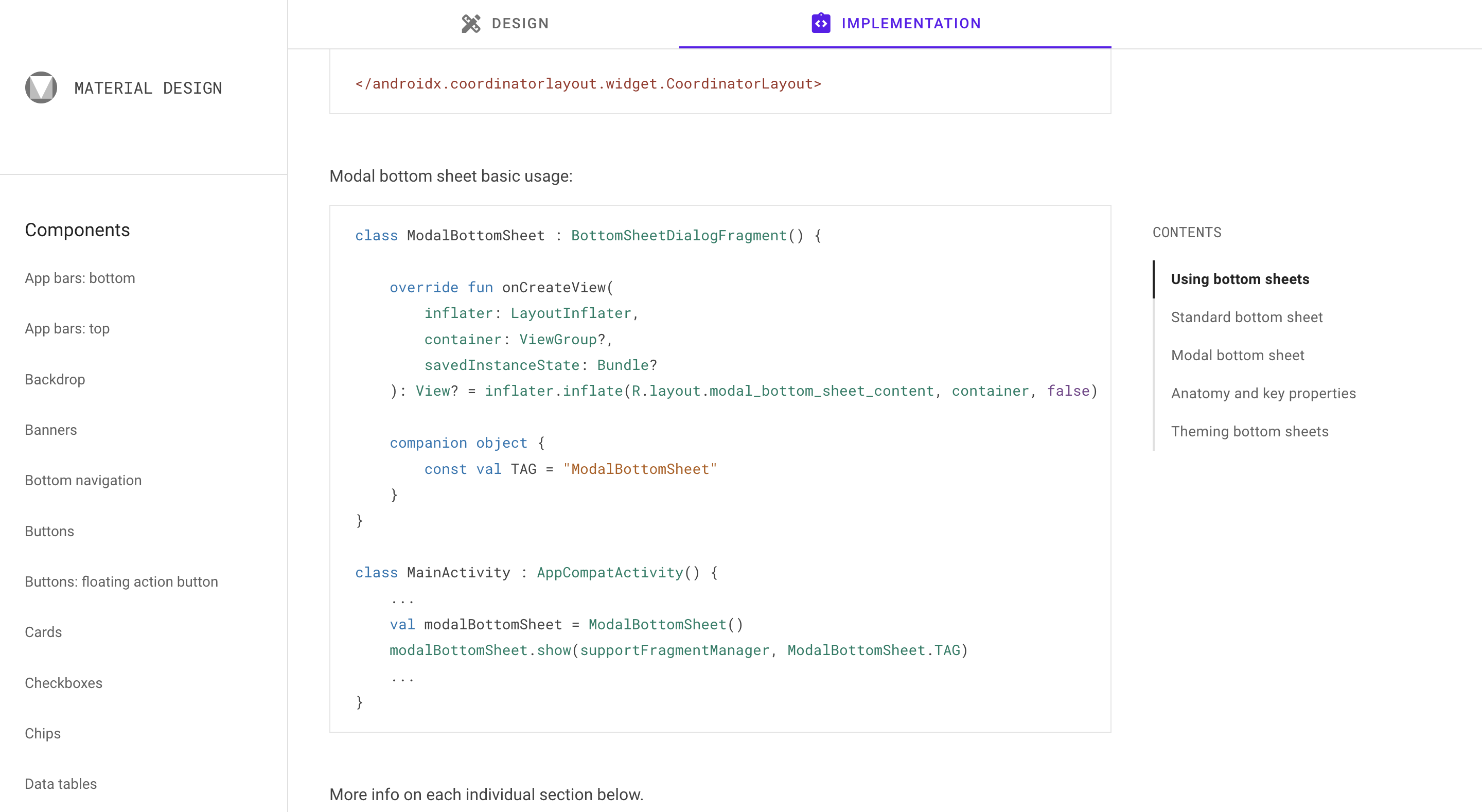Click the Material Design logo icon
The height and width of the screenshot is (812, 1482).
point(41,87)
